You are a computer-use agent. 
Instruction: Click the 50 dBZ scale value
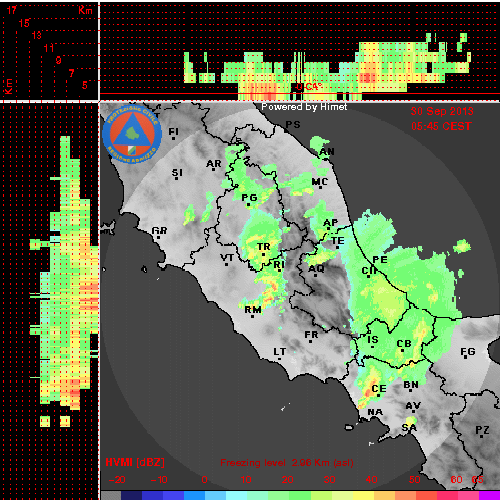pyautogui.click(x=414, y=480)
